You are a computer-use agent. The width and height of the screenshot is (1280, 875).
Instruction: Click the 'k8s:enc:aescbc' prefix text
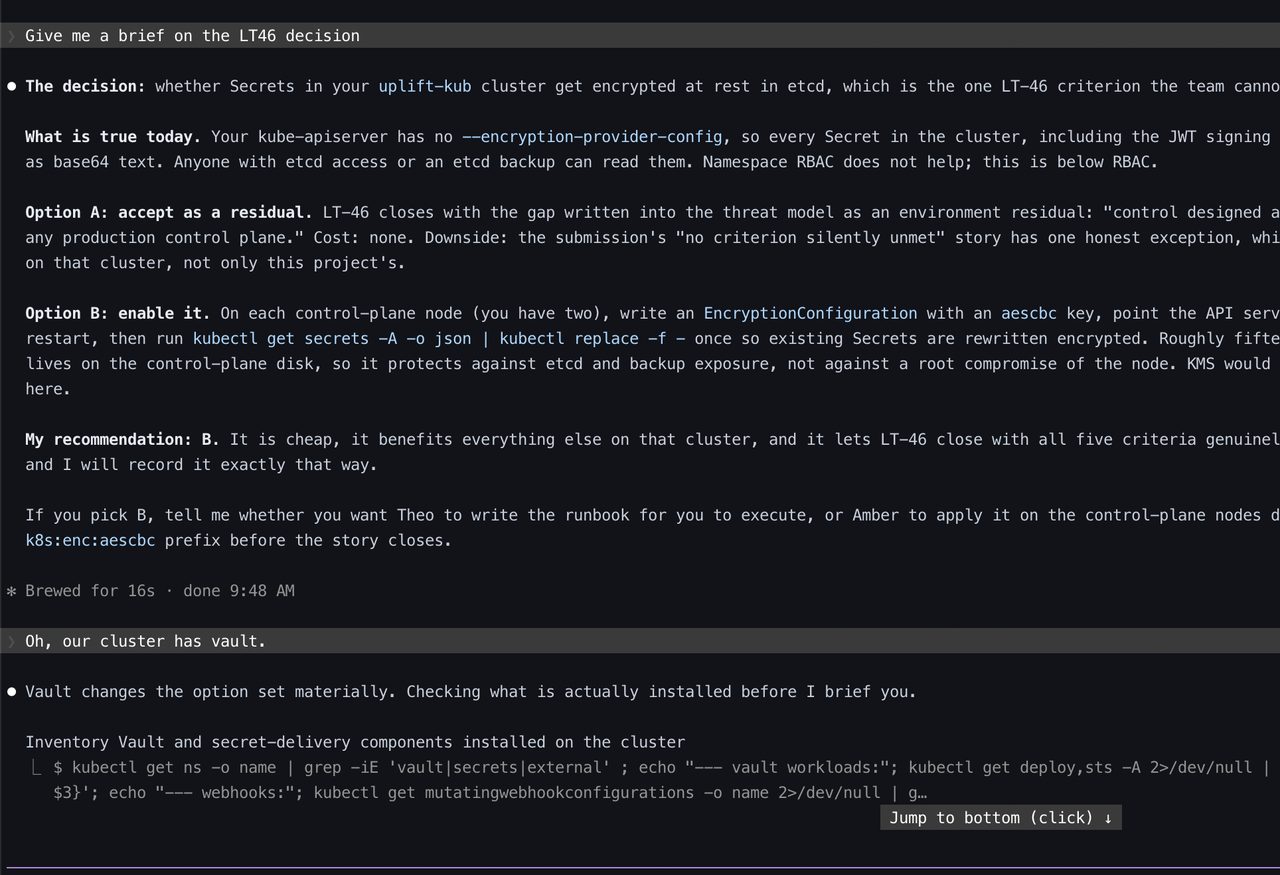click(90, 540)
